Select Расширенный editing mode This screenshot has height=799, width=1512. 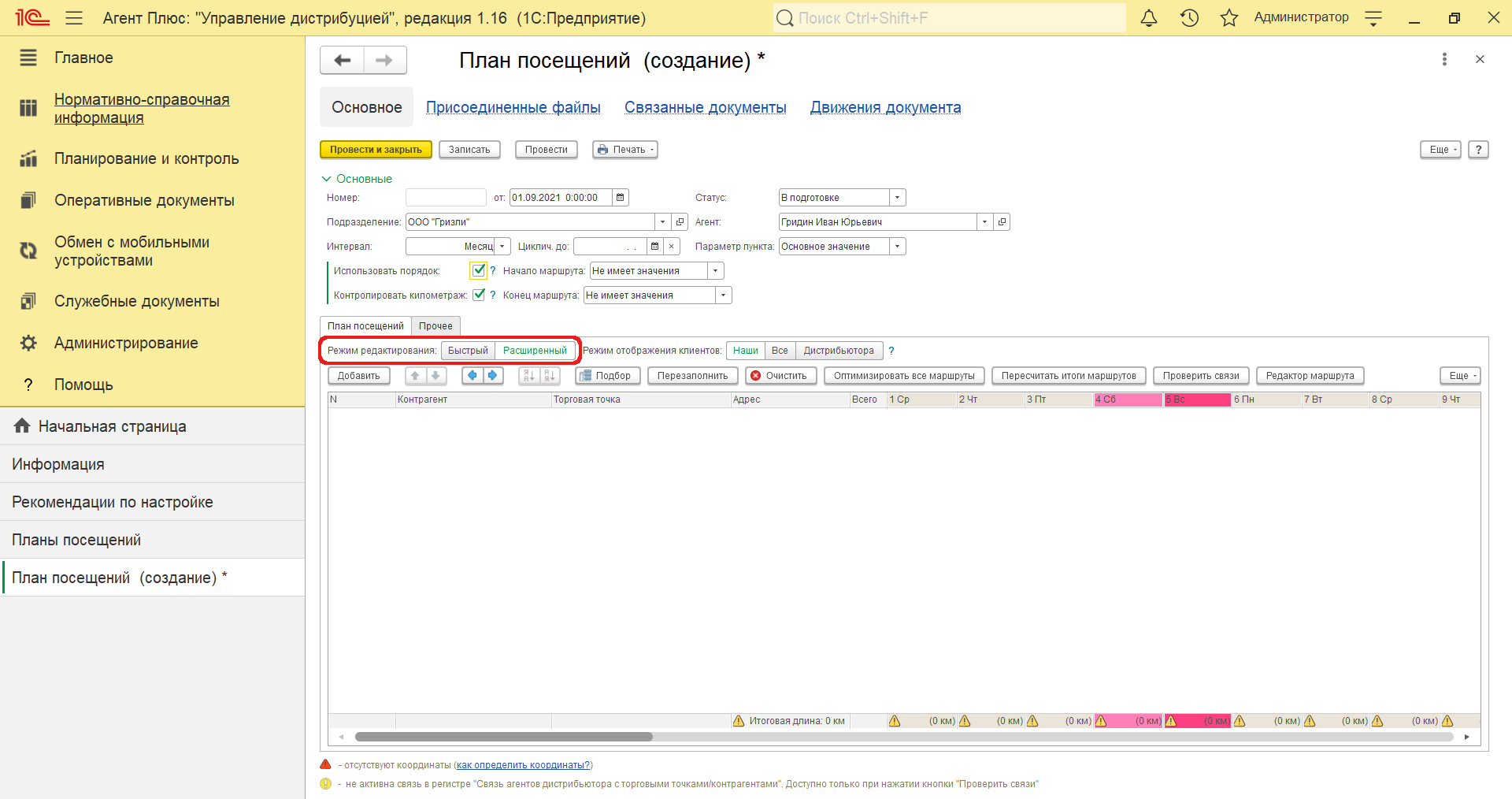coord(535,351)
